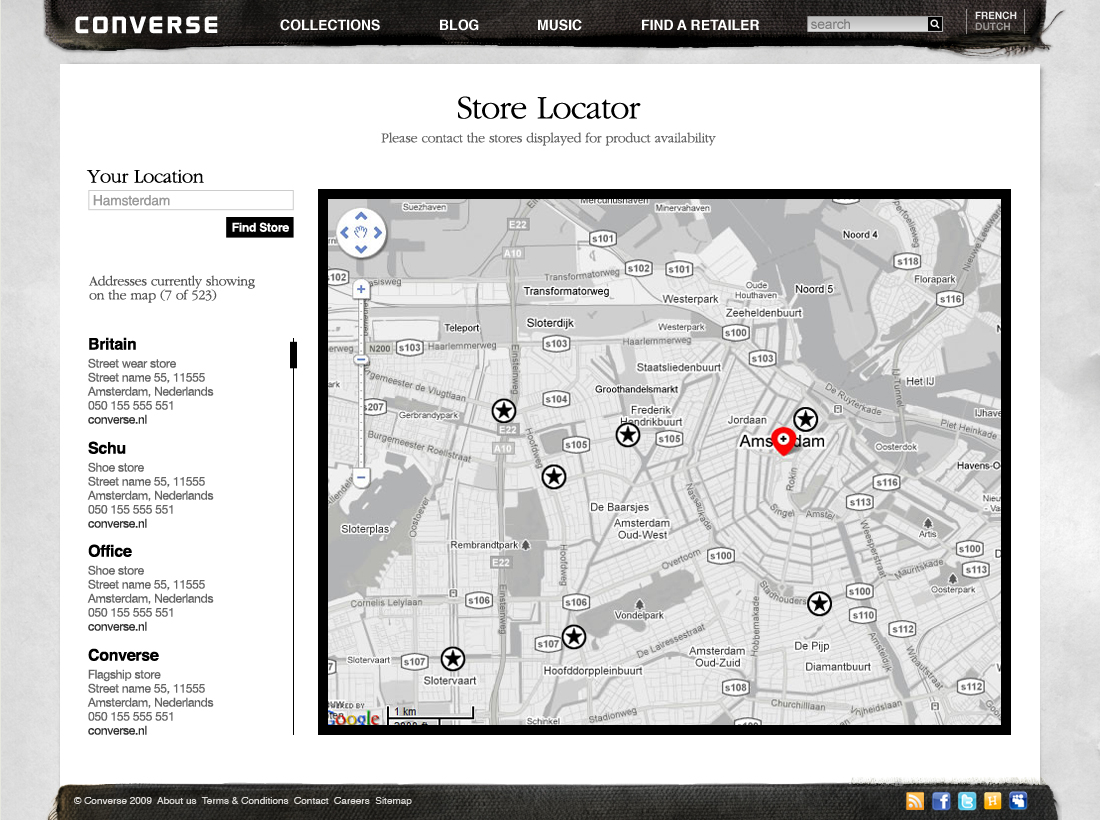Click the RSS feed icon
The height and width of the screenshot is (820, 1100).
tap(915, 801)
